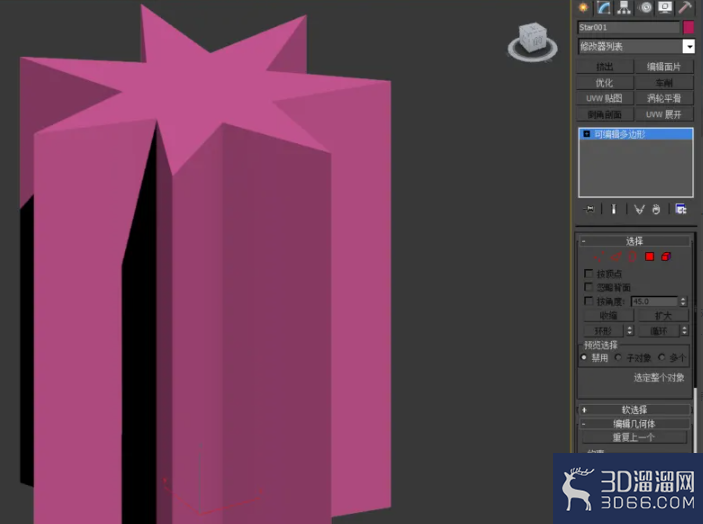The width and height of the screenshot is (703, 524).
Task: Click the 45.0 angle value field
Action: pyautogui.click(x=655, y=301)
